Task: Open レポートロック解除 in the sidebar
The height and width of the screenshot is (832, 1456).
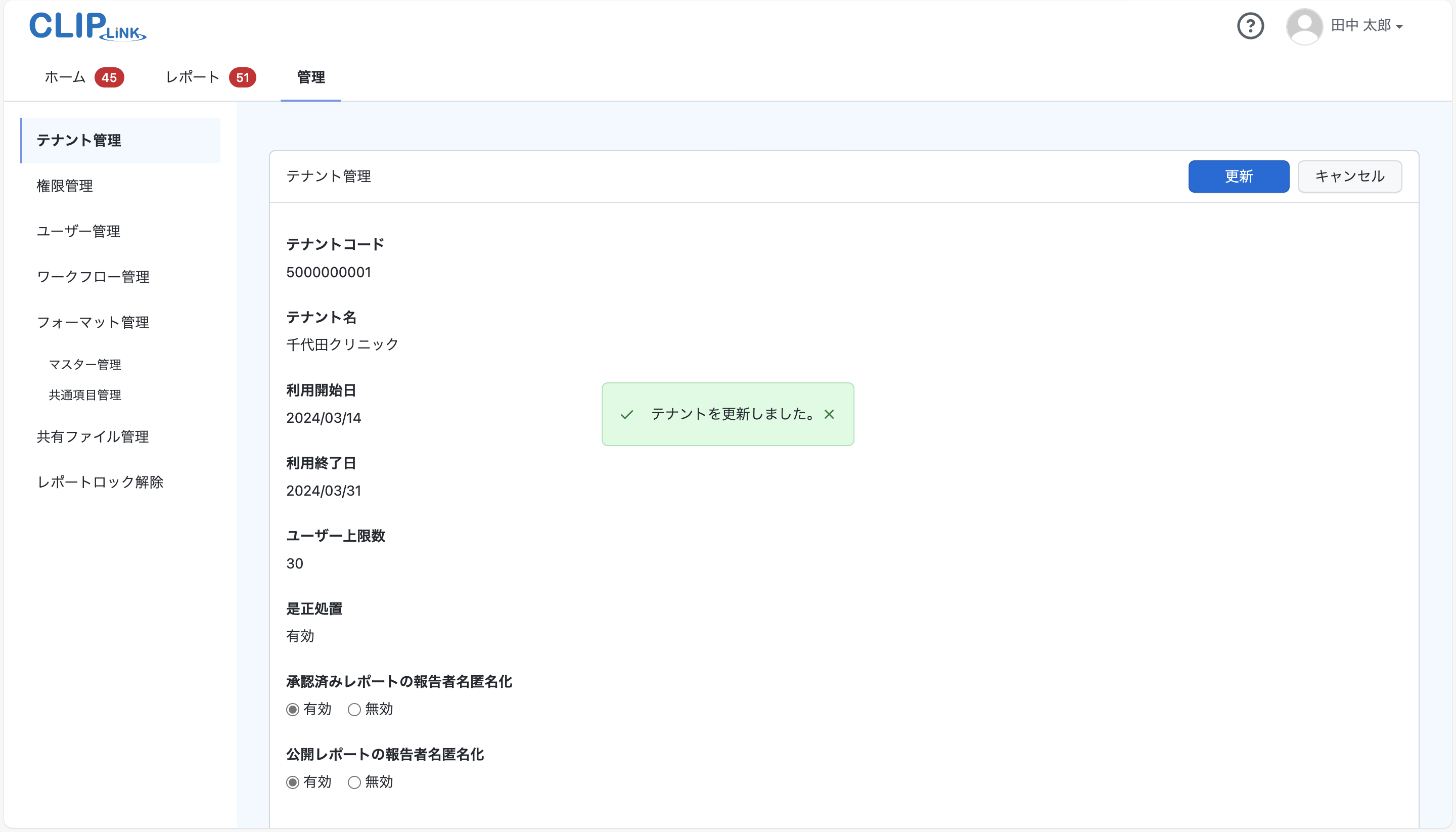Action: click(100, 483)
